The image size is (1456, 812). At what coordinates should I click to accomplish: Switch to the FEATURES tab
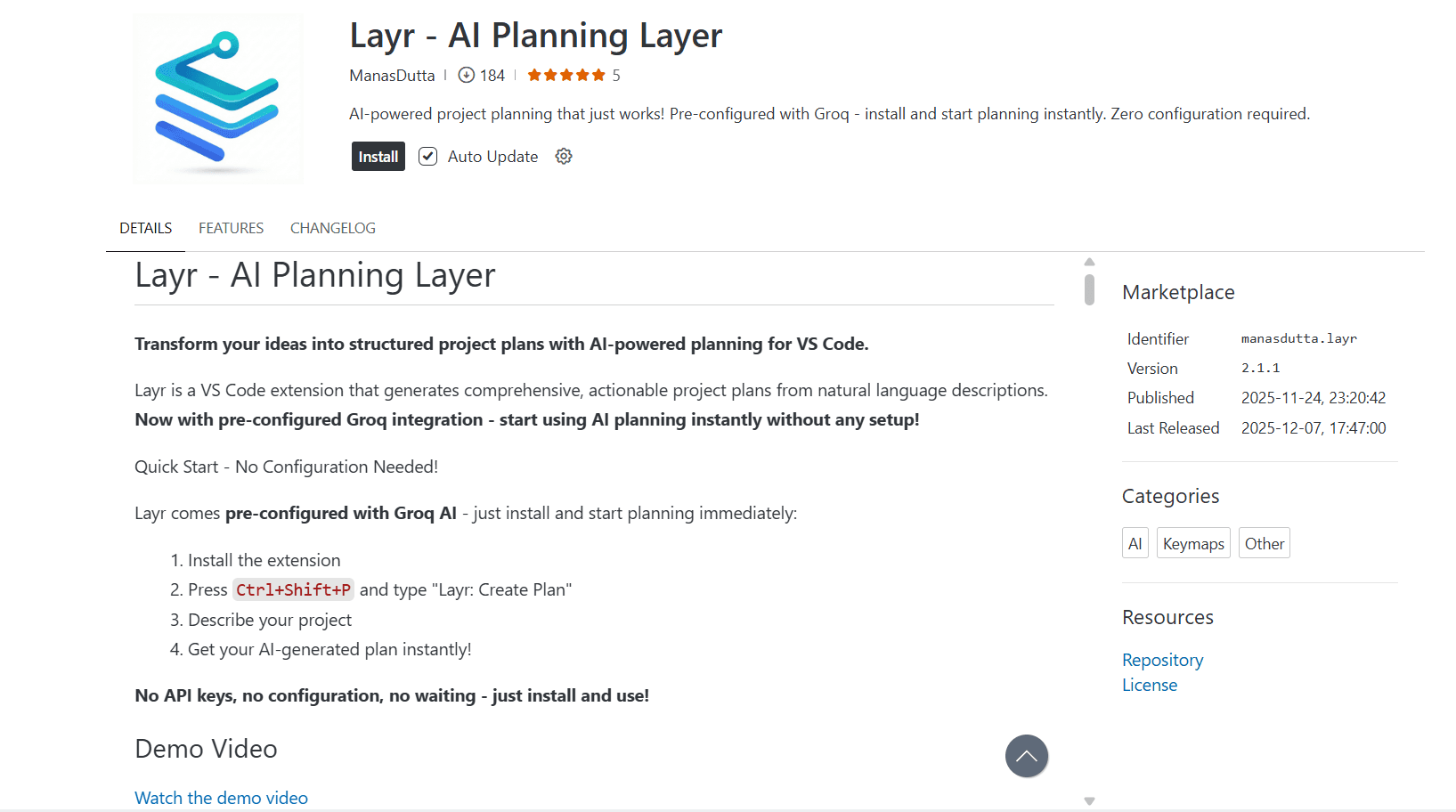pos(231,228)
